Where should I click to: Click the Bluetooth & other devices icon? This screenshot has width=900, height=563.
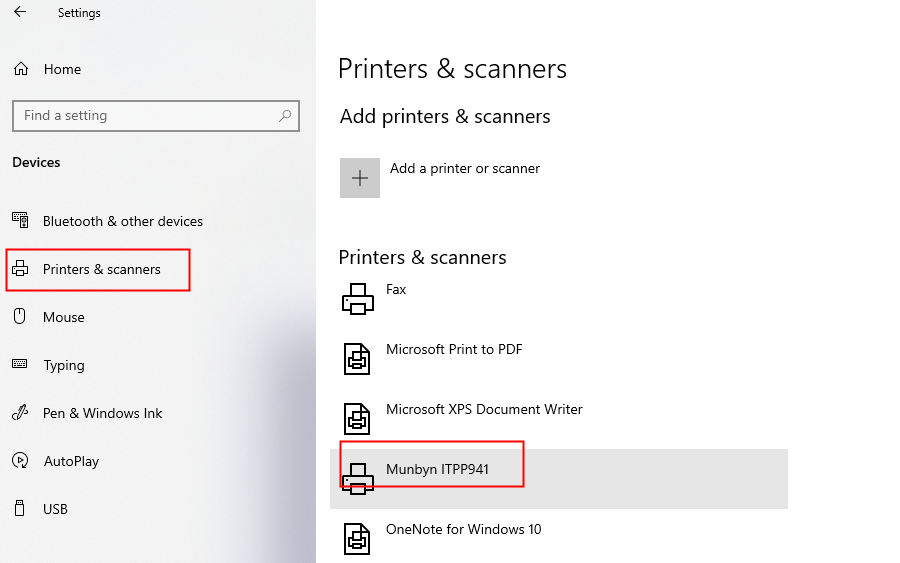[x=20, y=220]
